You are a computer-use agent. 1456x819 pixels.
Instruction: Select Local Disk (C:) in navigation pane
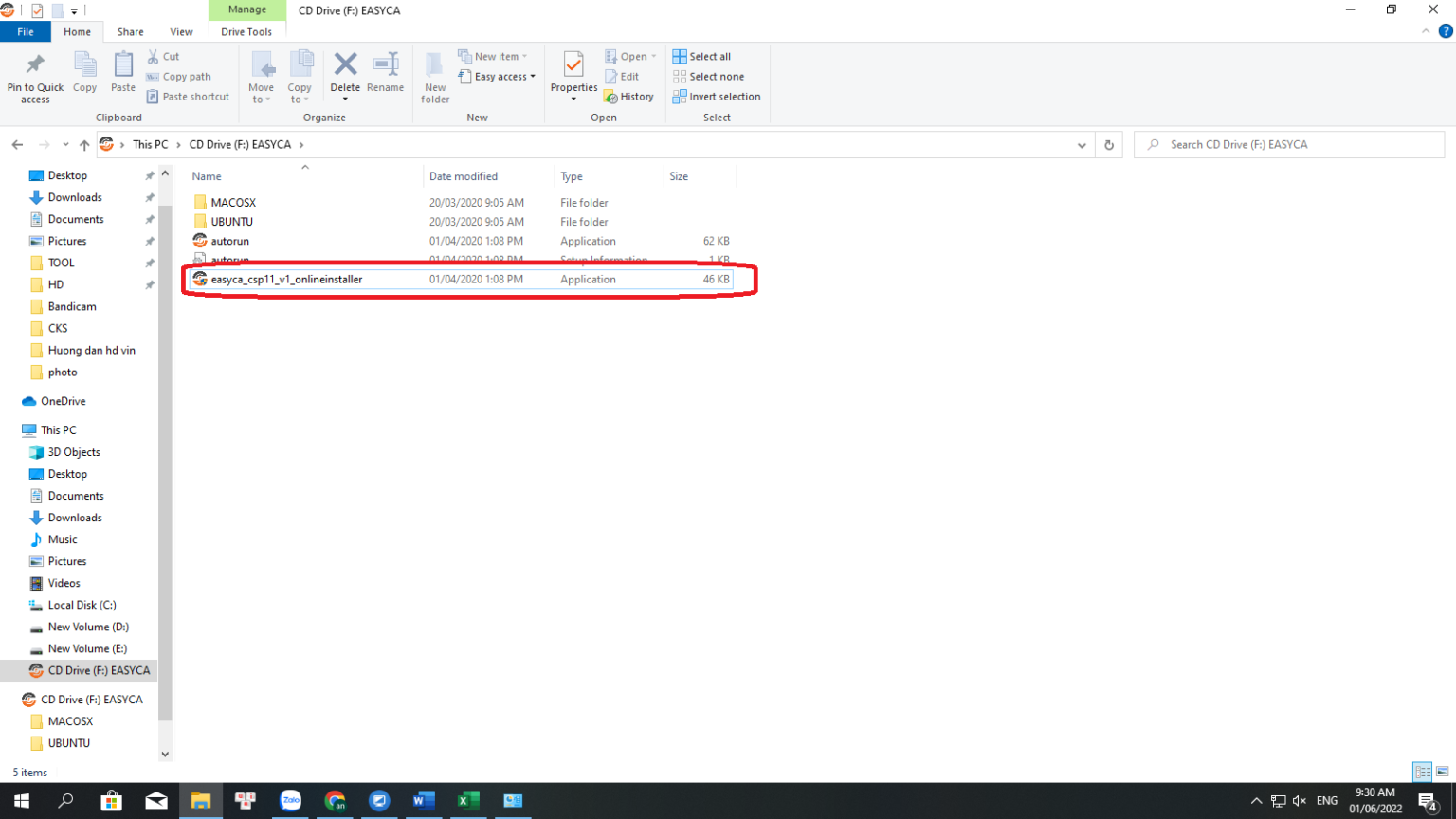(x=82, y=605)
